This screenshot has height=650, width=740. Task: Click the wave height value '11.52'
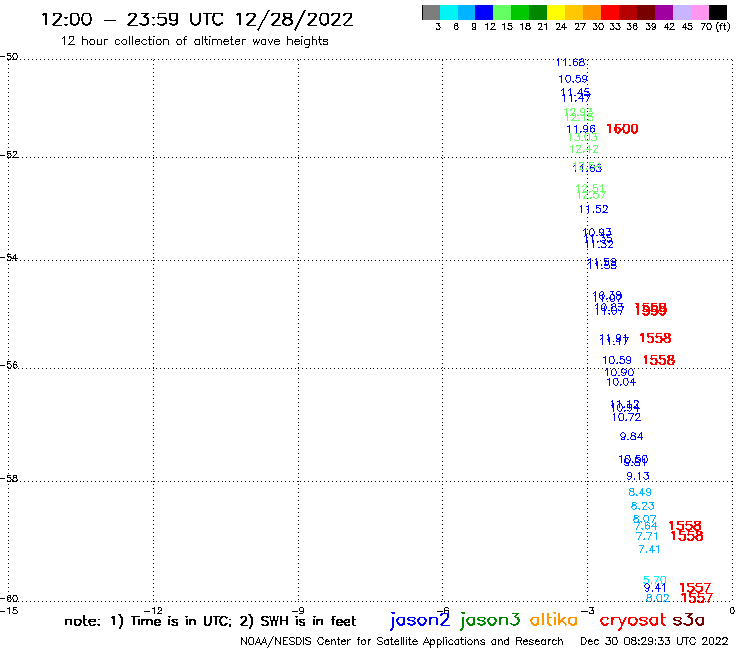[x=594, y=209]
